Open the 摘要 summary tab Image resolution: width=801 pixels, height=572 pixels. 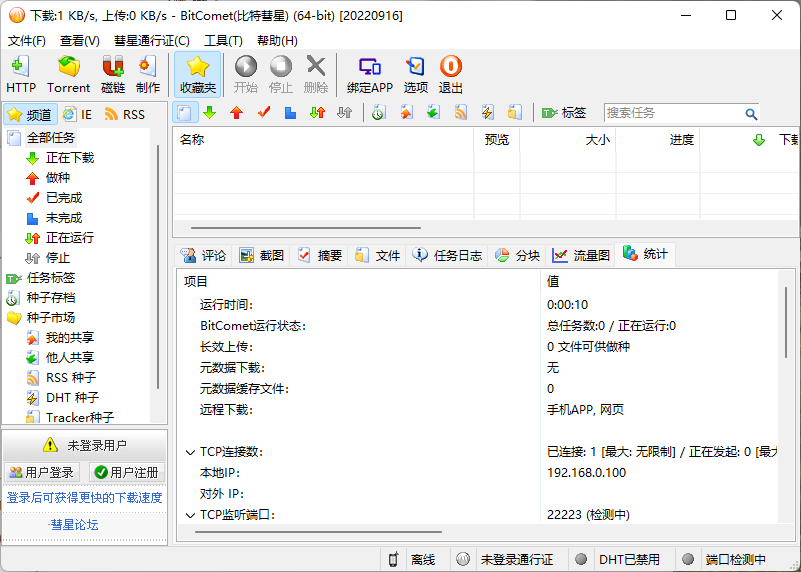point(320,255)
